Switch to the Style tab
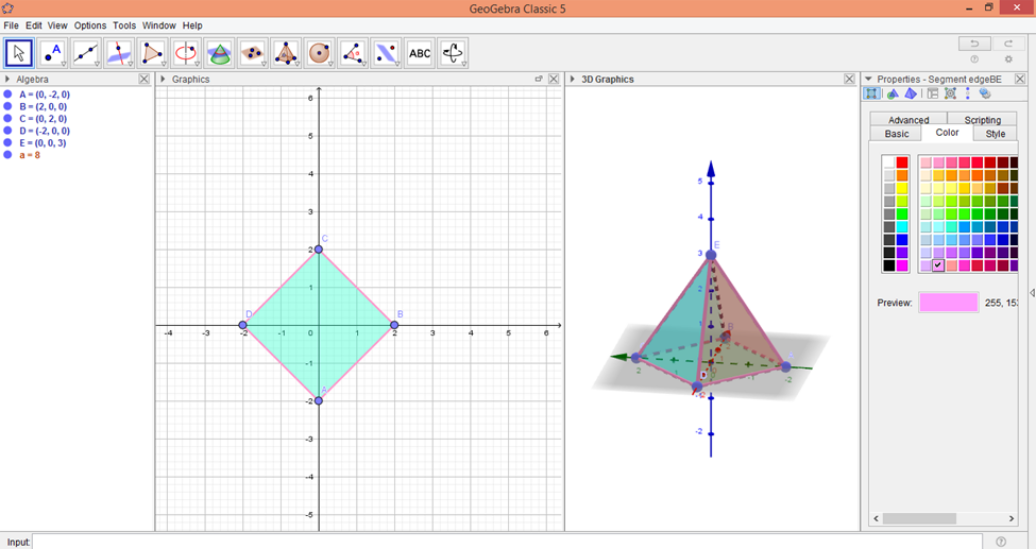The image size is (1036, 549). click(x=995, y=133)
